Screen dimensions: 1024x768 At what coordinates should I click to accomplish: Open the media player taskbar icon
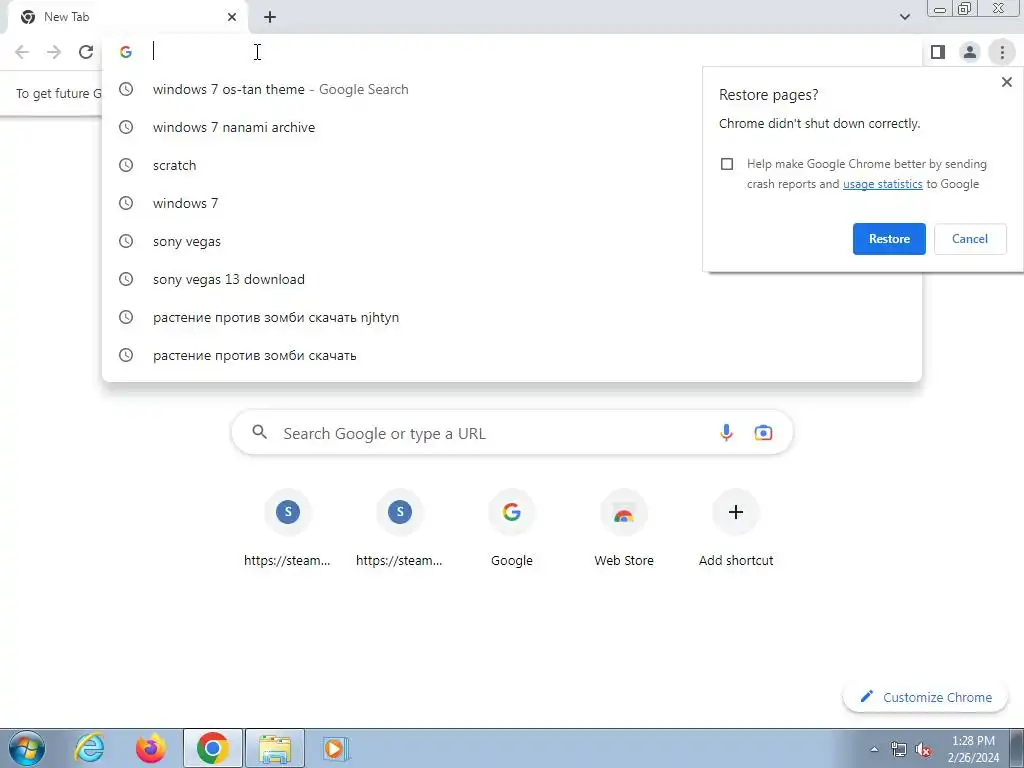tap(336, 748)
